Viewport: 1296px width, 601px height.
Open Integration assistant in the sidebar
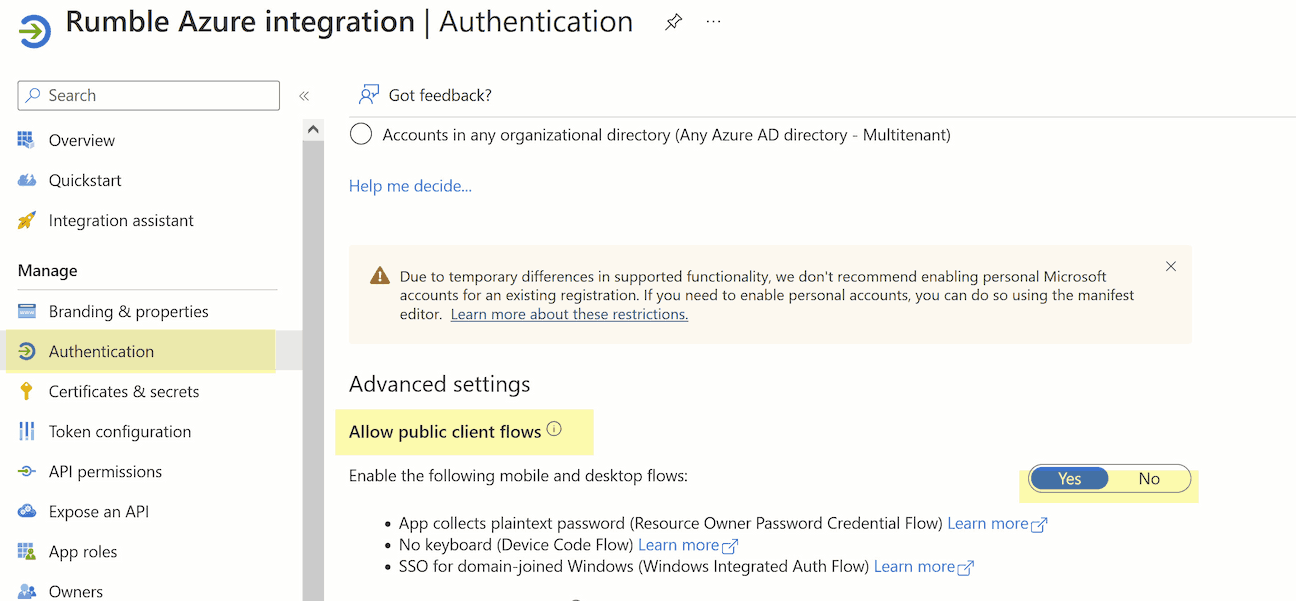[x=121, y=220]
